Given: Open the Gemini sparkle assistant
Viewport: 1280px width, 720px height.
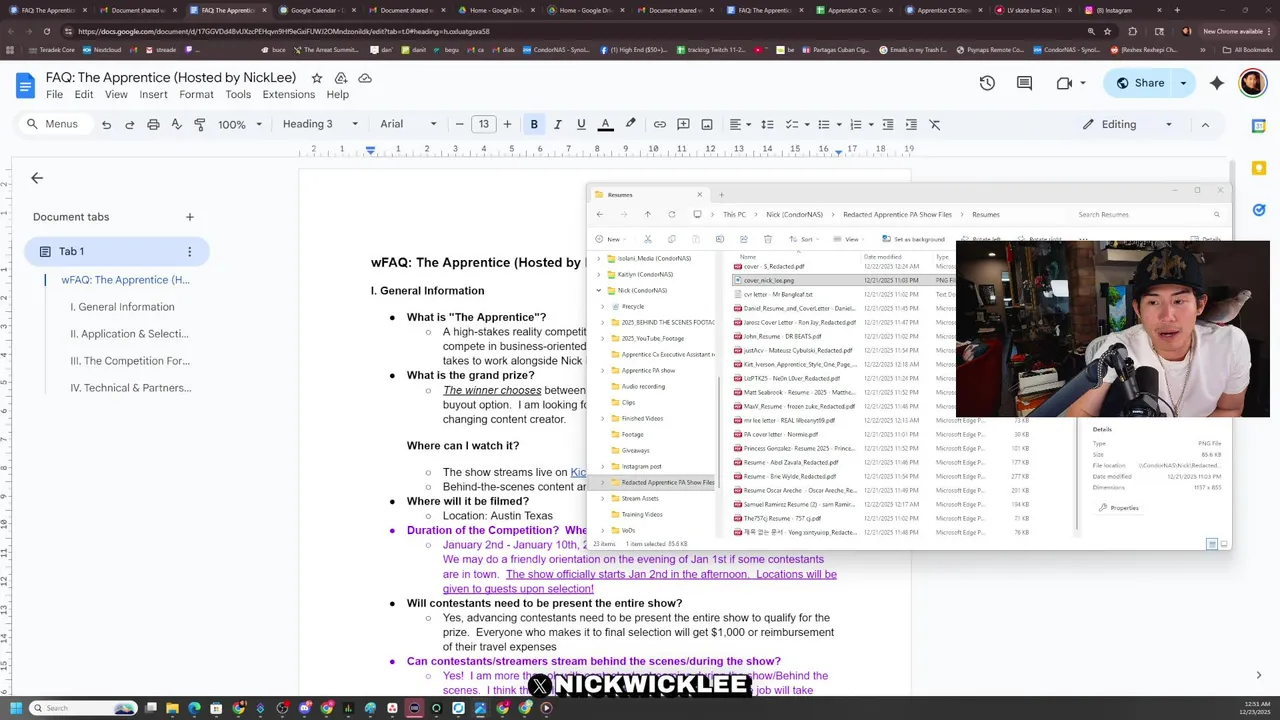Looking at the screenshot, I should [x=1217, y=83].
